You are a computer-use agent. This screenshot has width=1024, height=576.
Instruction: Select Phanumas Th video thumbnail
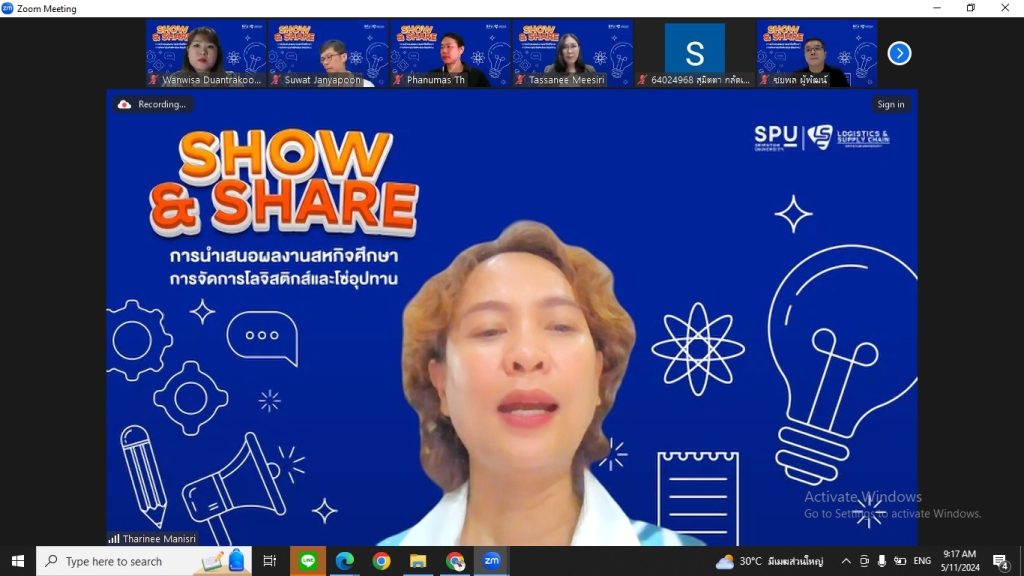click(451, 54)
